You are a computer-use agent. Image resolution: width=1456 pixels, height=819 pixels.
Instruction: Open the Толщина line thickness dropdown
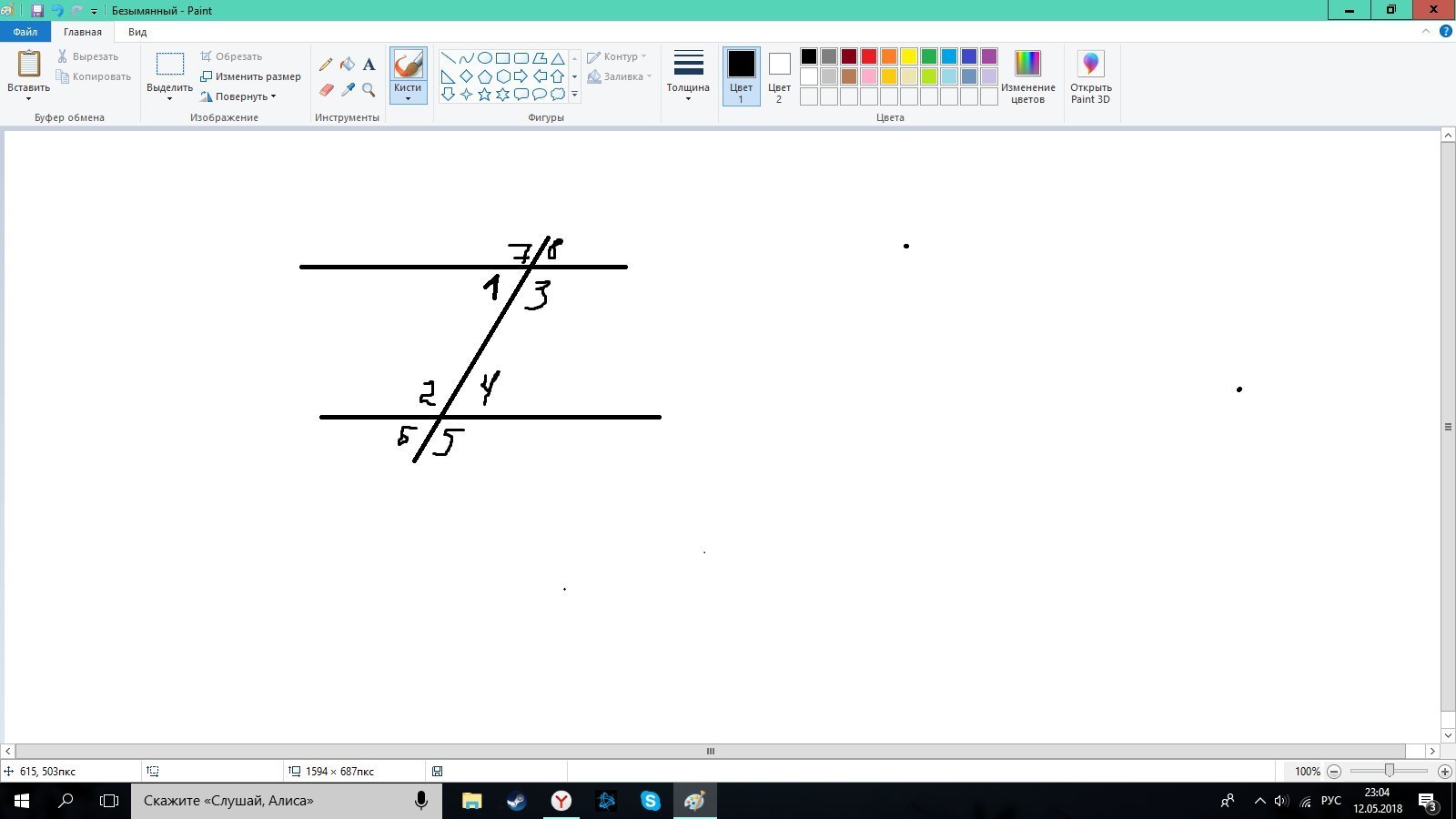coord(688,76)
